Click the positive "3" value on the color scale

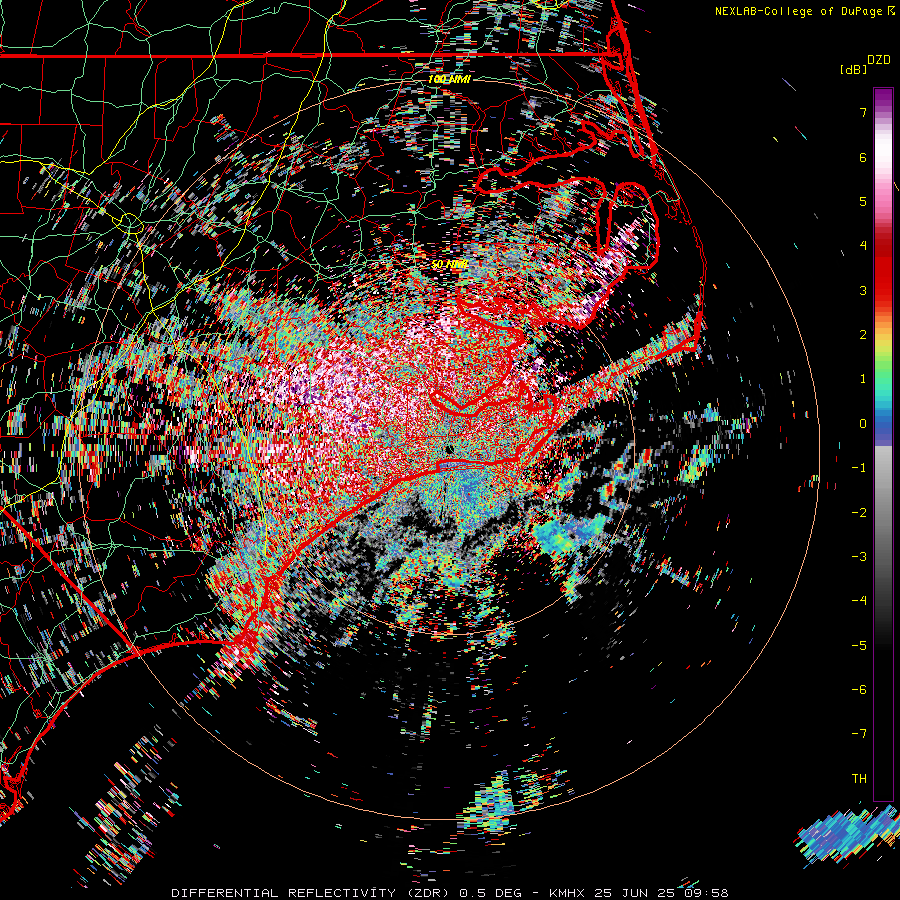[863, 290]
